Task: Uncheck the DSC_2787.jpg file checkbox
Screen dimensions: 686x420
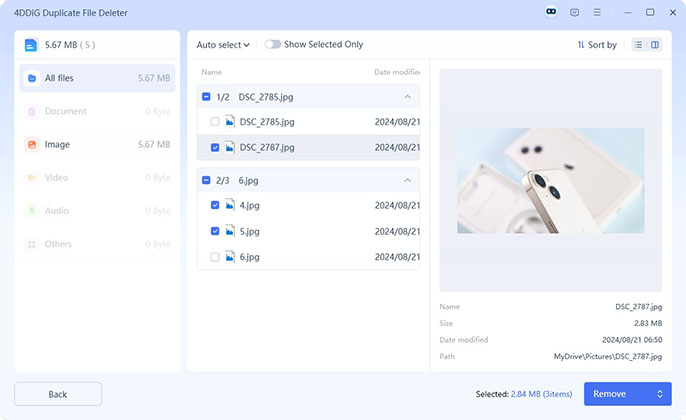Action: point(215,147)
